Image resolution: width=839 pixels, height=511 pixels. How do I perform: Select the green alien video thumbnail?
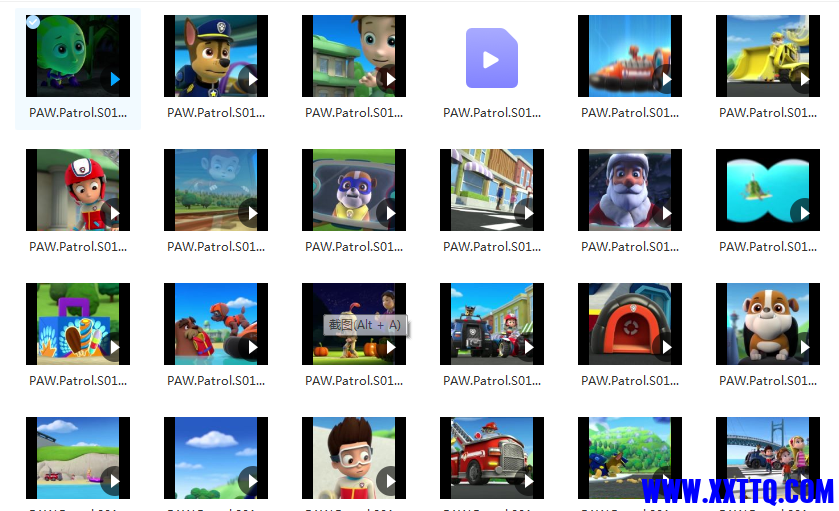coord(78,56)
